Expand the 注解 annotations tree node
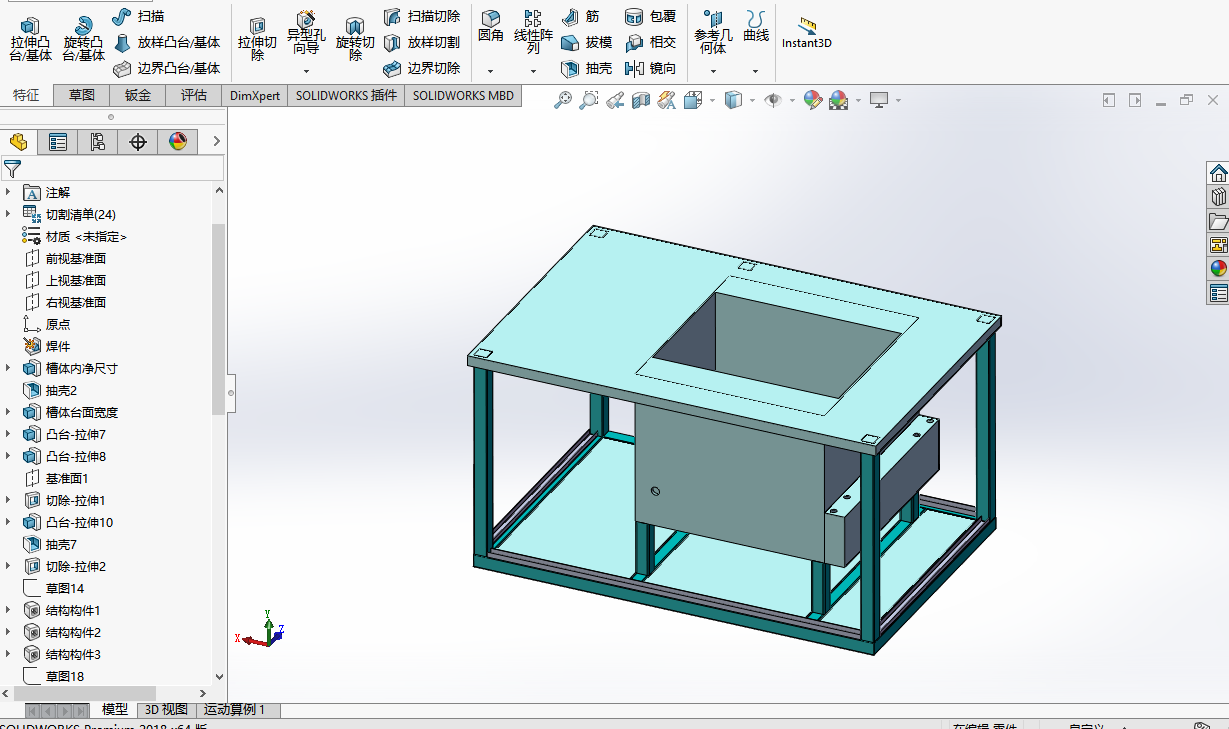 coord(9,192)
